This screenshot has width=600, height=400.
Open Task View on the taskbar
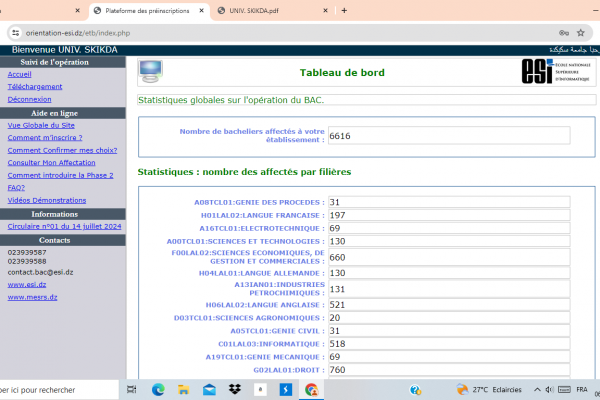coord(132,390)
